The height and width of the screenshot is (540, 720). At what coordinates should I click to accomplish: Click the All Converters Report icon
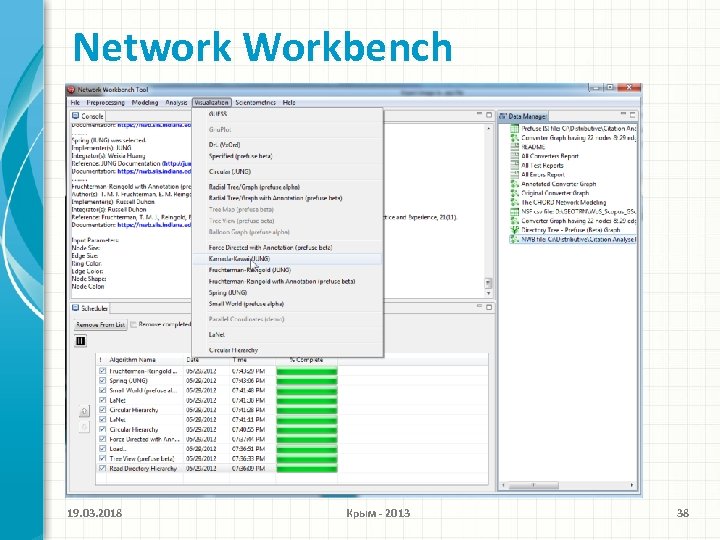point(515,156)
